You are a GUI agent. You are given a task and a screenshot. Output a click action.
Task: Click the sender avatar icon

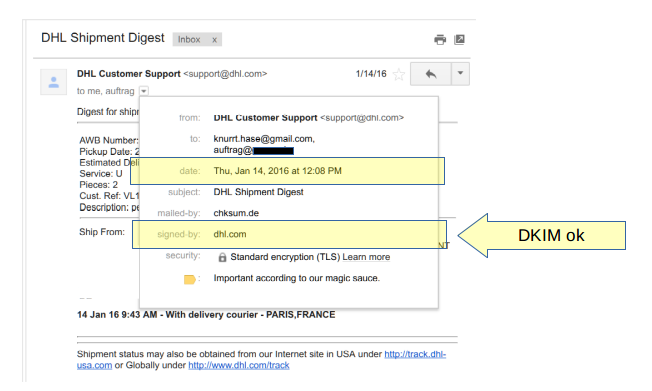pyautogui.click(x=54, y=82)
